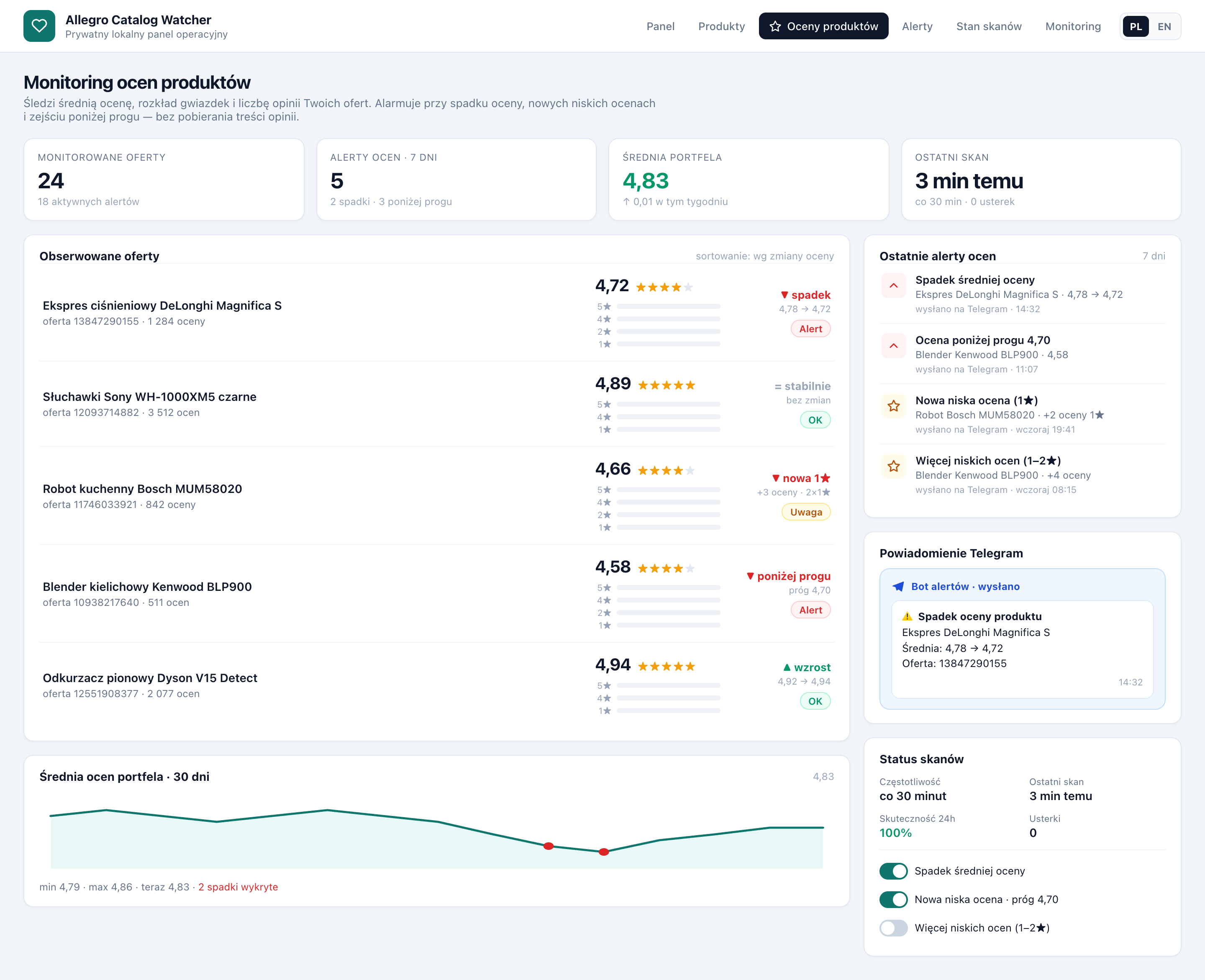Click 2 spadki wykryte text
The image size is (1205, 980).
(238, 888)
